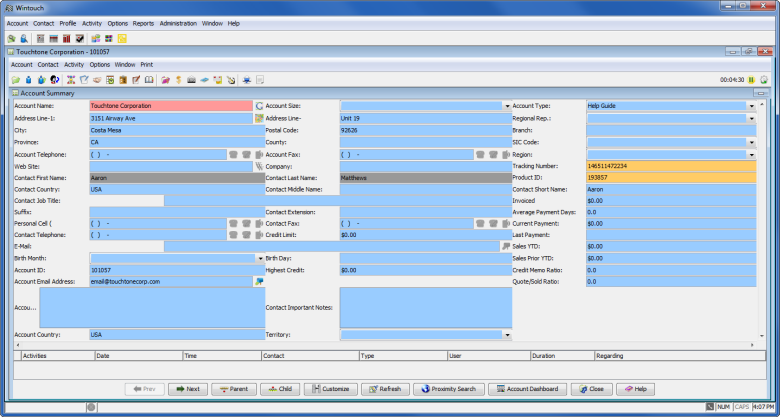
Task: Click the Activities column header
Action: coord(58,356)
